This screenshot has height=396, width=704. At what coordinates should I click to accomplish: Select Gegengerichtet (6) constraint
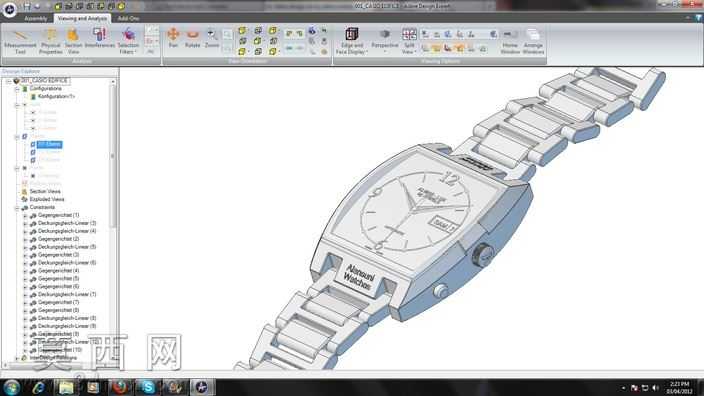tap(58, 286)
